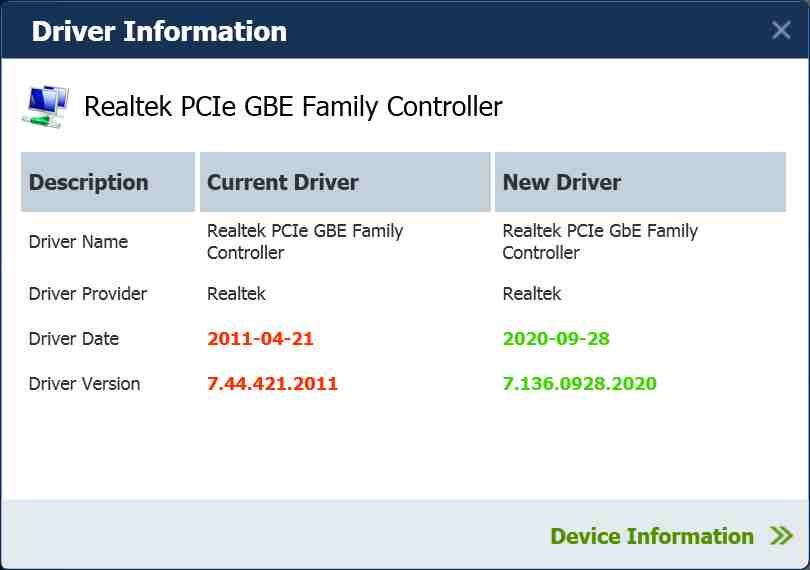Click the new driver date 2020-09-28
Viewport: 810px width, 570px height.
coord(556,338)
